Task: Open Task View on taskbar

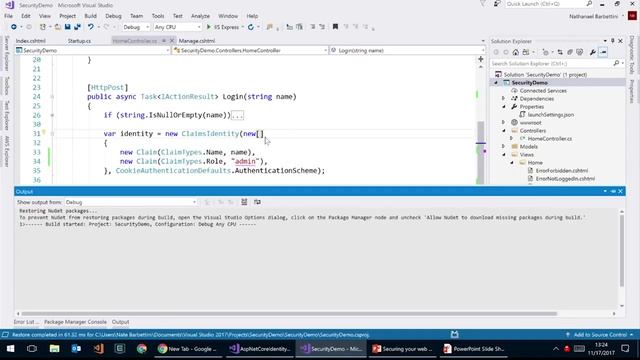Action: pyautogui.click(x=32, y=349)
